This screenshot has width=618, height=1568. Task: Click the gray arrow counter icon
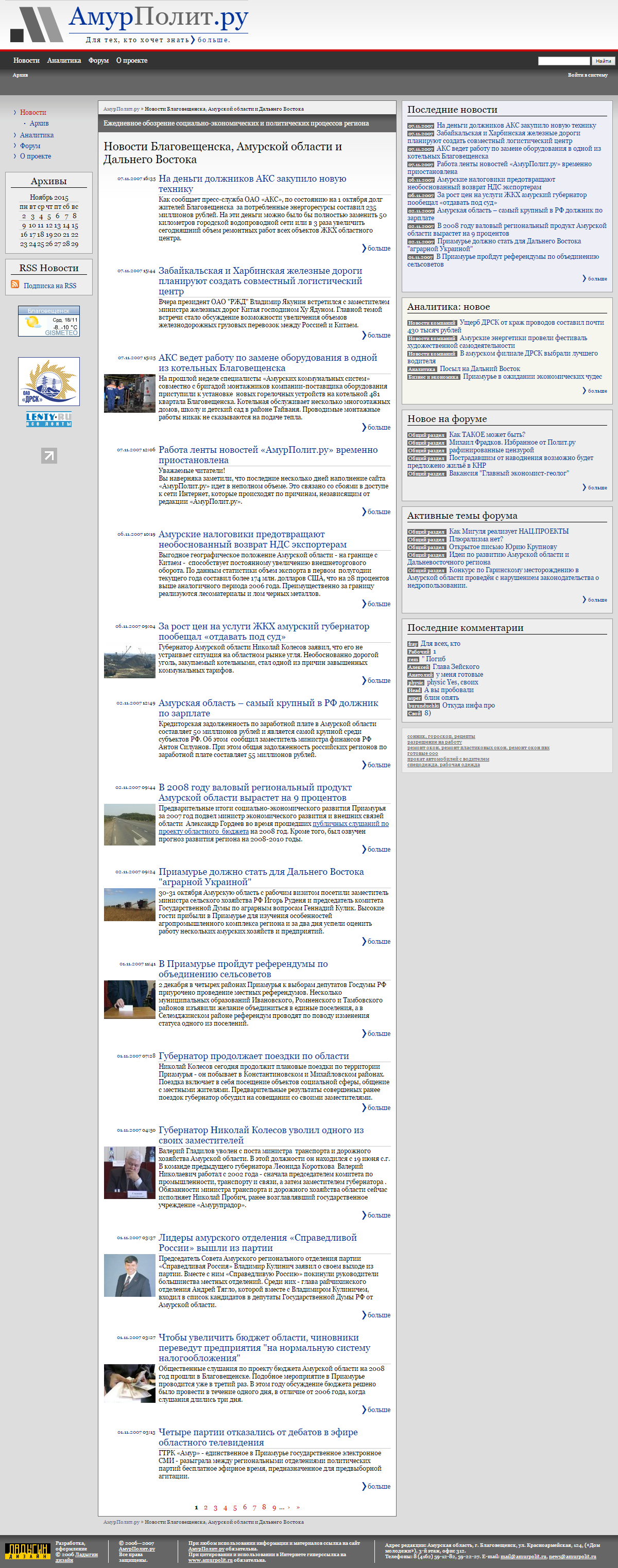(x=49, y=455)
